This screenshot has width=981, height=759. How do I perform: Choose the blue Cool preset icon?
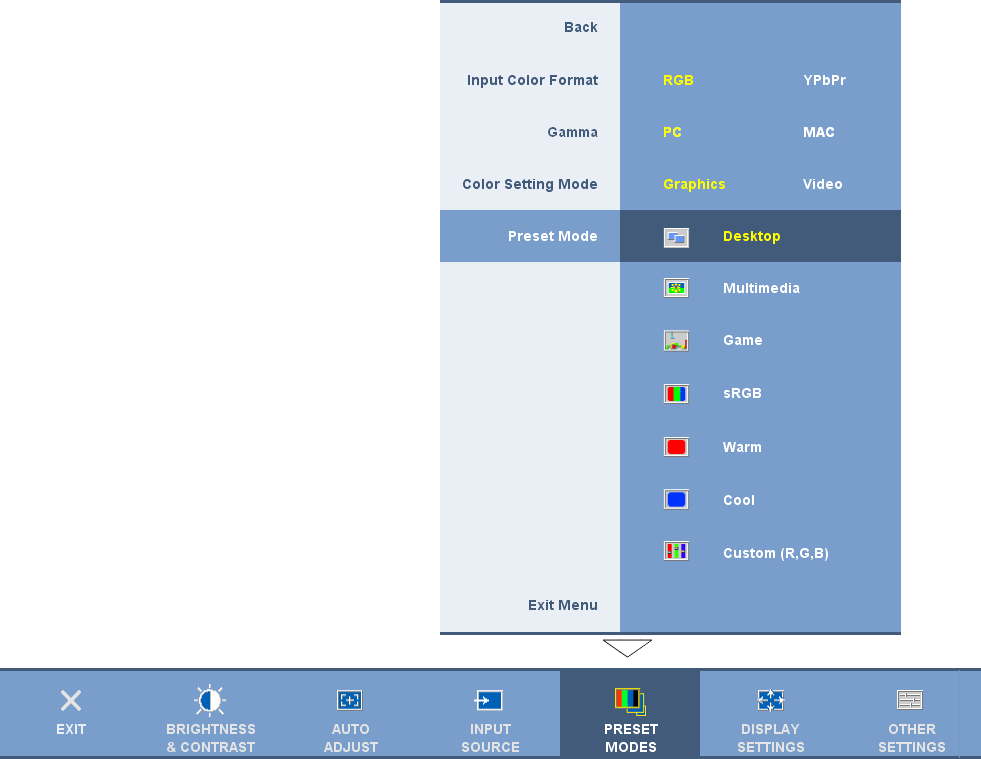pyautogui.click(x=676, y=499)
